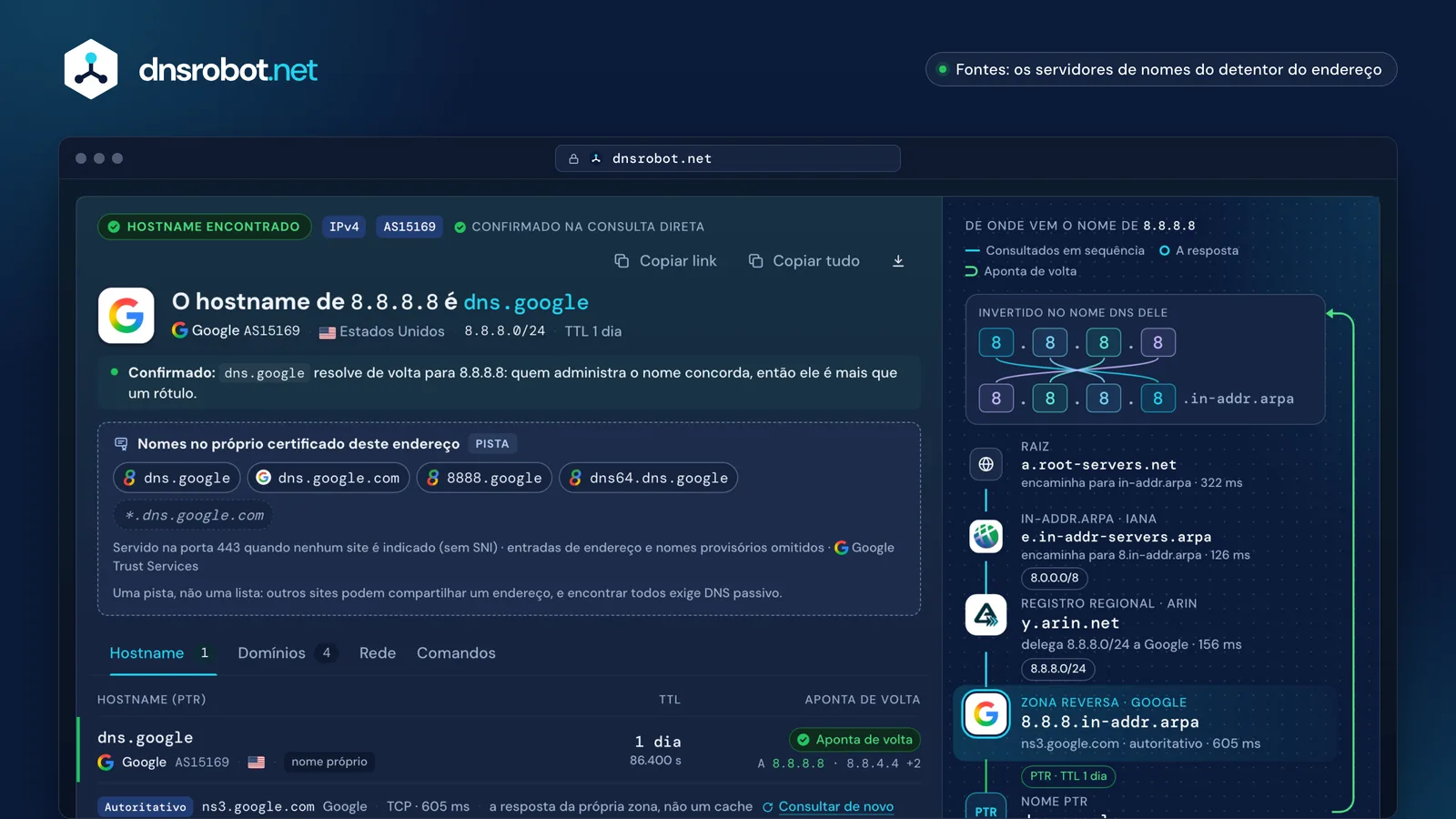The height and width of the screenshot is (819, 1456).
Task: Click the PTR badge icon in the chain
Action: tap(986, 808)
